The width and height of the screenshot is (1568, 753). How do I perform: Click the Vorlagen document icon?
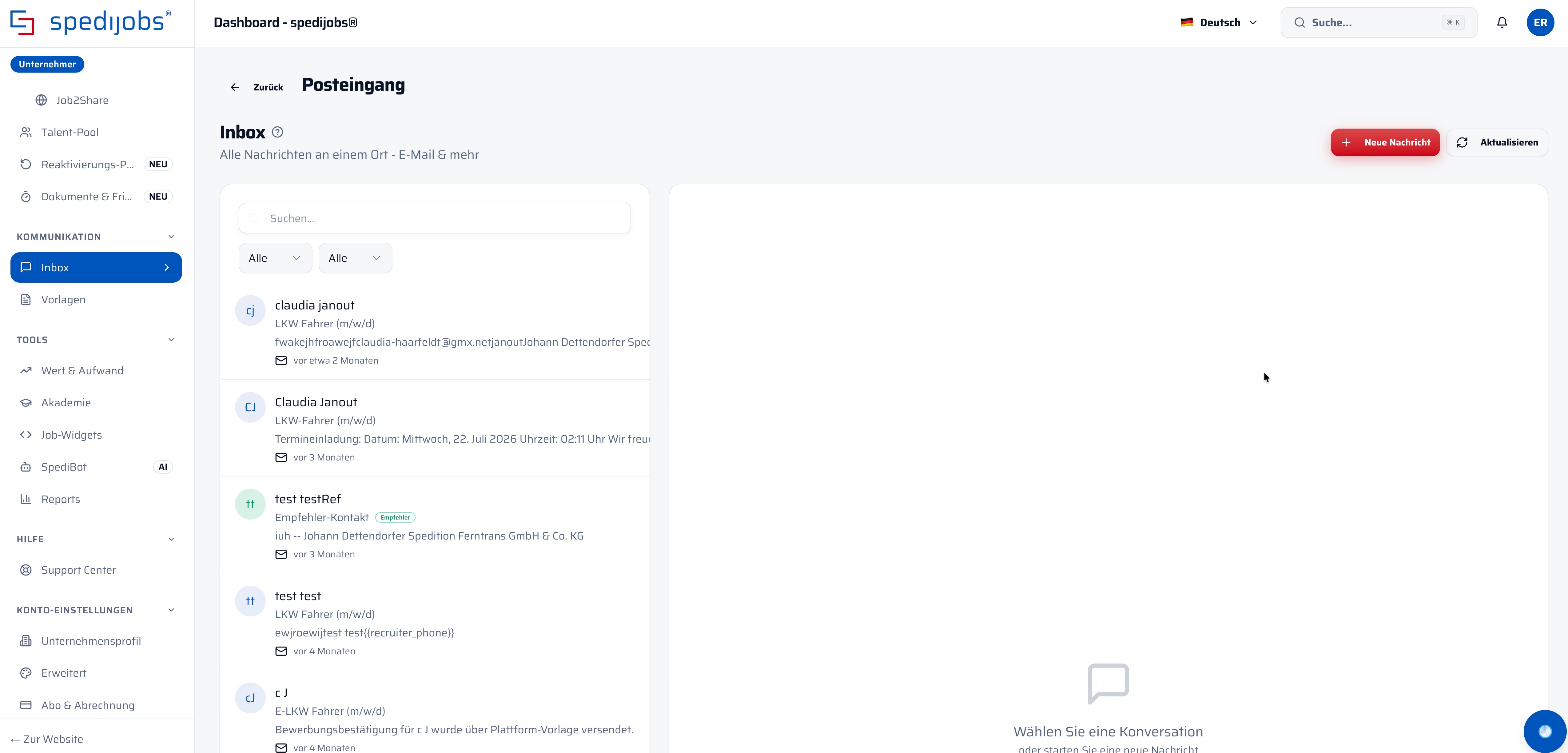pos(26,300)
